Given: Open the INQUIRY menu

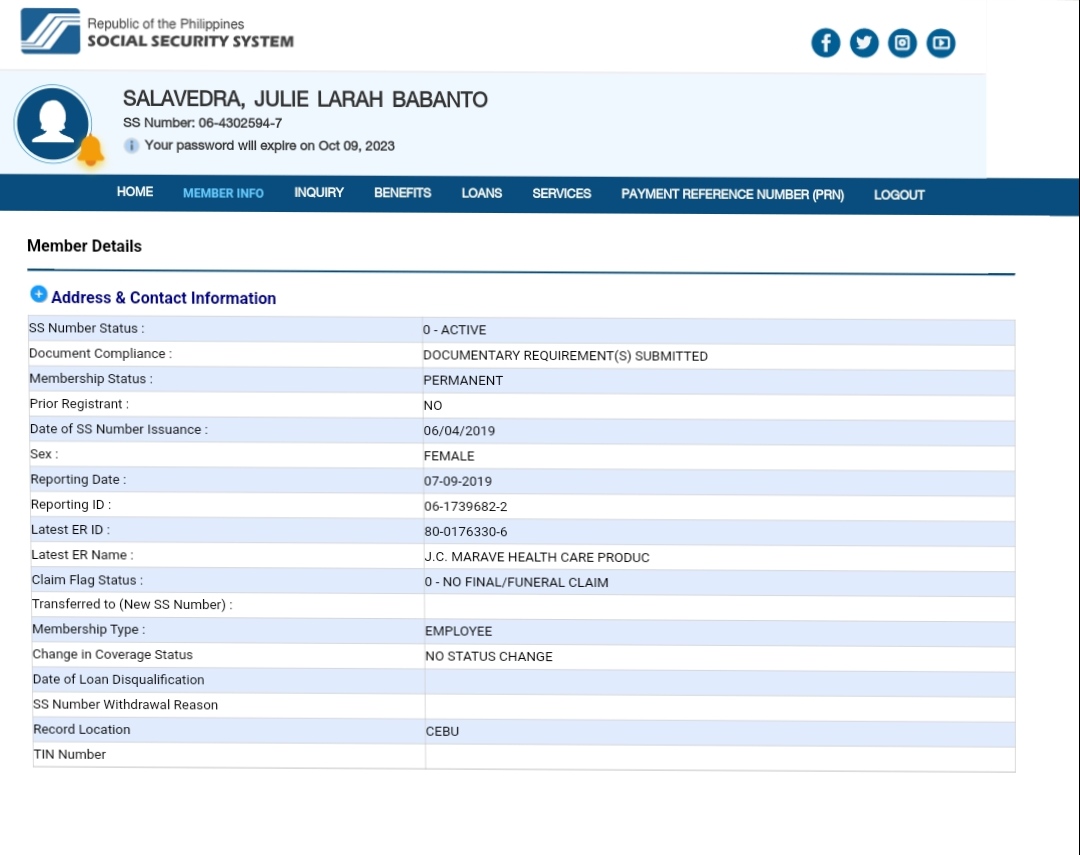Looking at the screenshot, I should pos(319,193).
